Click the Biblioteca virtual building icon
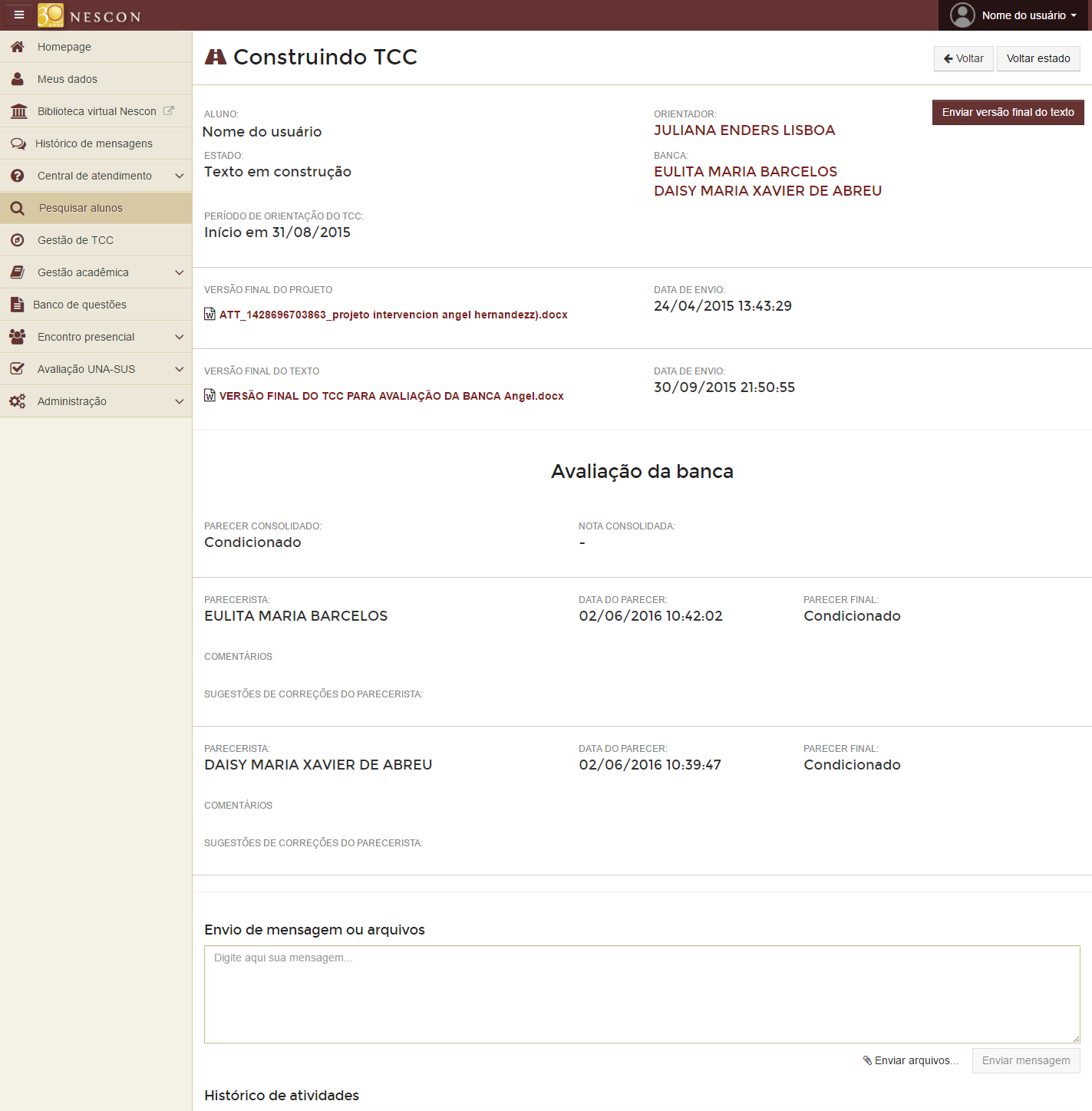Image resolution: width=1092 pixels, height=1111 pixels. tap(19, 111)
